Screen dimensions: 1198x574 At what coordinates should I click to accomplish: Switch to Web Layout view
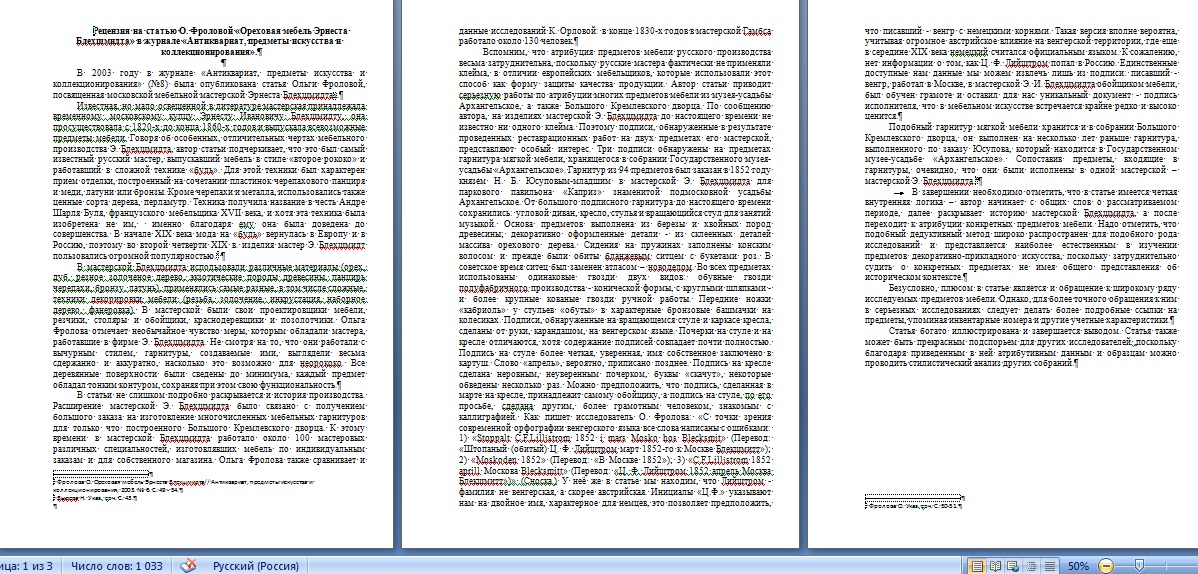[1012, 566]
